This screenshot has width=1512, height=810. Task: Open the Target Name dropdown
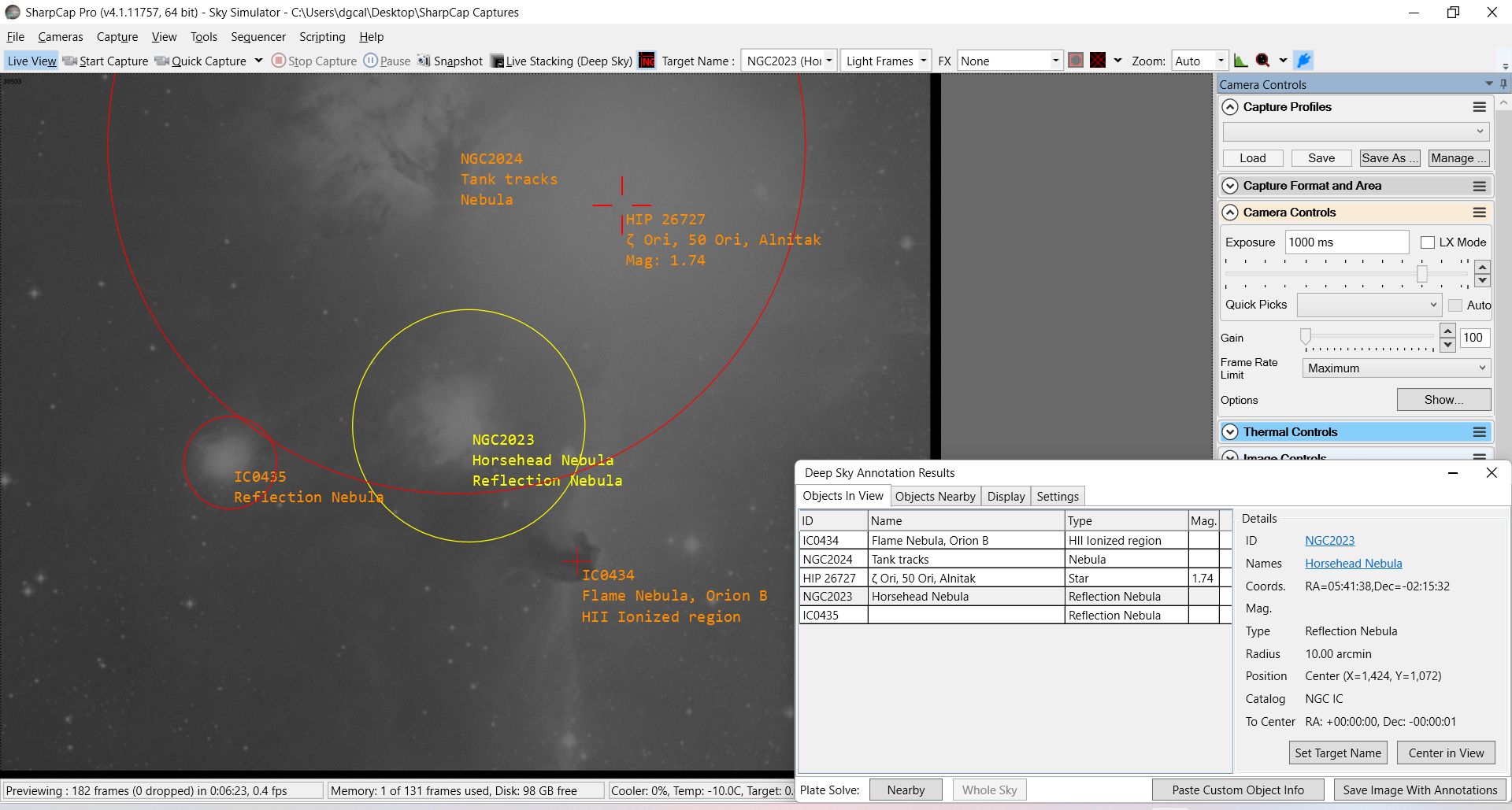(x=829, y=61)
